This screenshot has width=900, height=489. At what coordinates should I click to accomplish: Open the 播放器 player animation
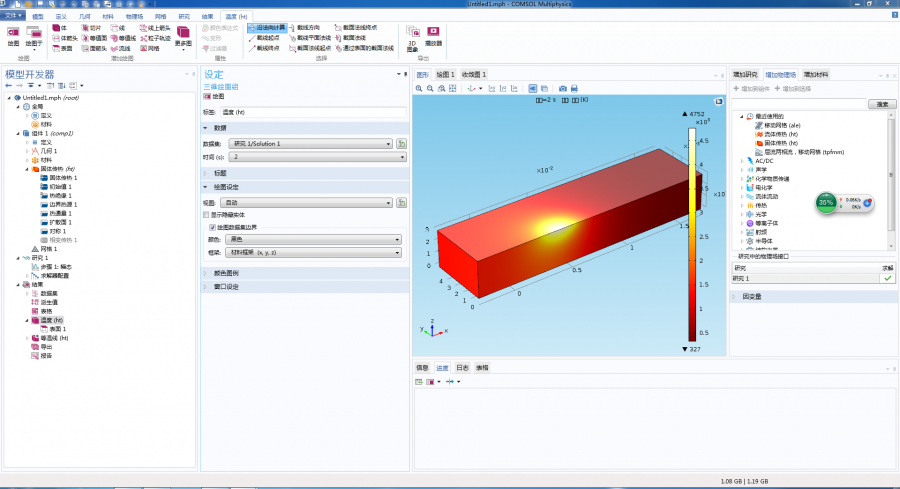tap(433, 36)
